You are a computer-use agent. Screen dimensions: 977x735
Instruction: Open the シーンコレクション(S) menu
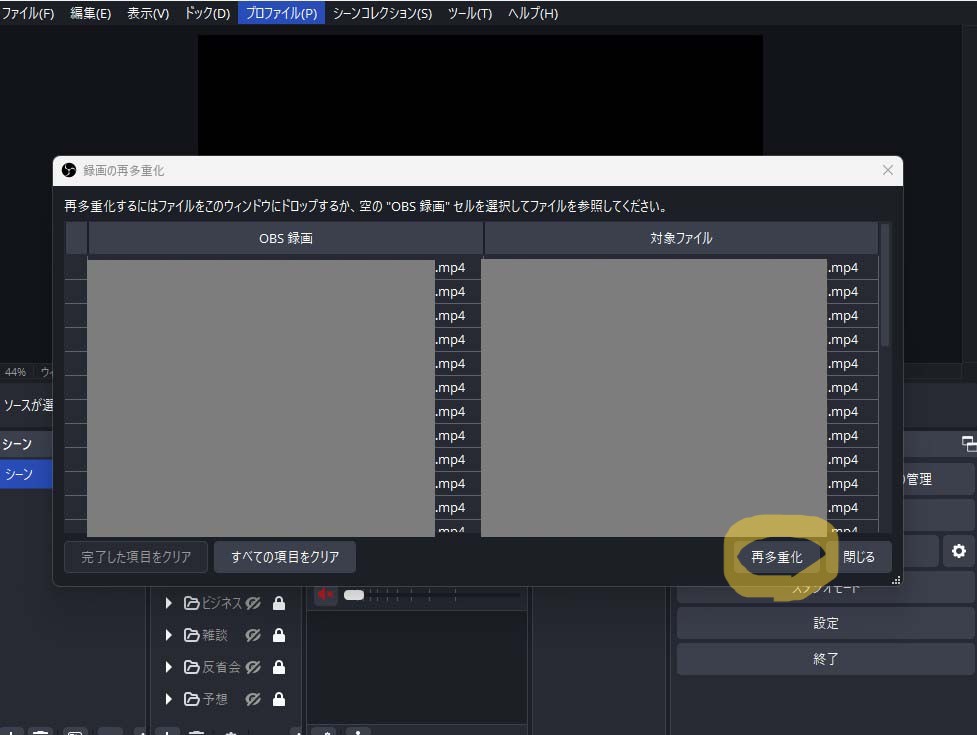(382, 13)
